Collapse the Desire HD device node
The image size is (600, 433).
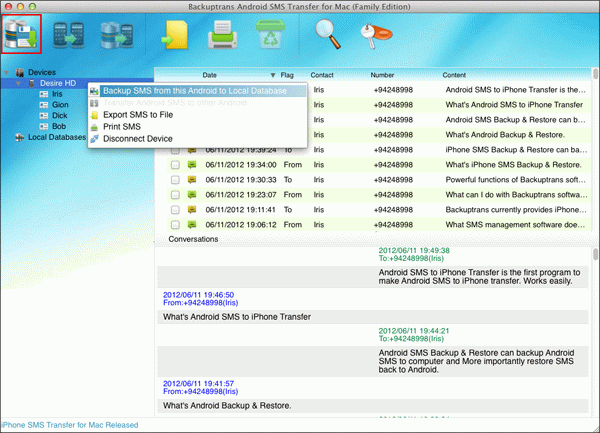[x=18, y=83]
